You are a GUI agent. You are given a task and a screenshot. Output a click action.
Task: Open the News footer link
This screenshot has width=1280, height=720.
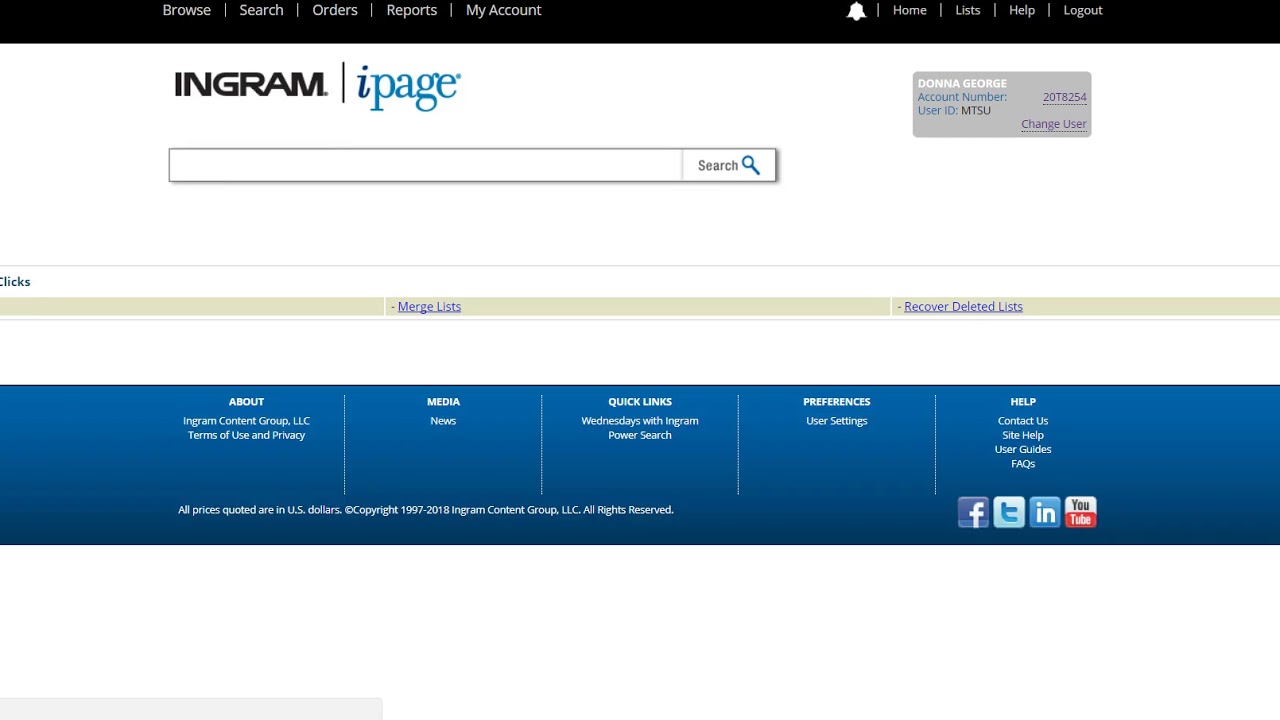pos(443,421)
